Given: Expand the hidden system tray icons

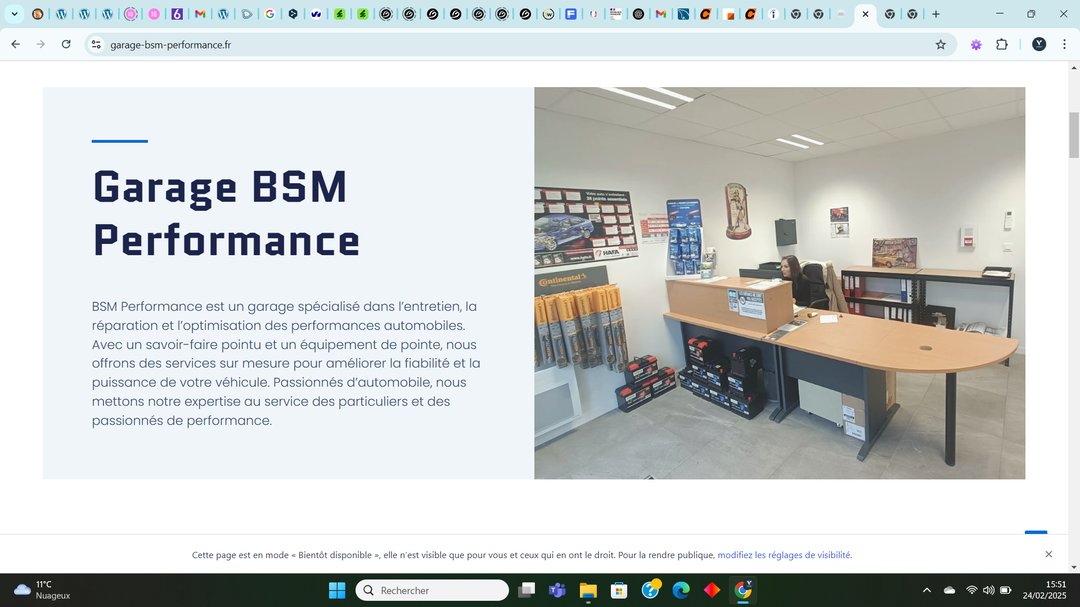Looking at the screenshot, I should click(926, 590).
